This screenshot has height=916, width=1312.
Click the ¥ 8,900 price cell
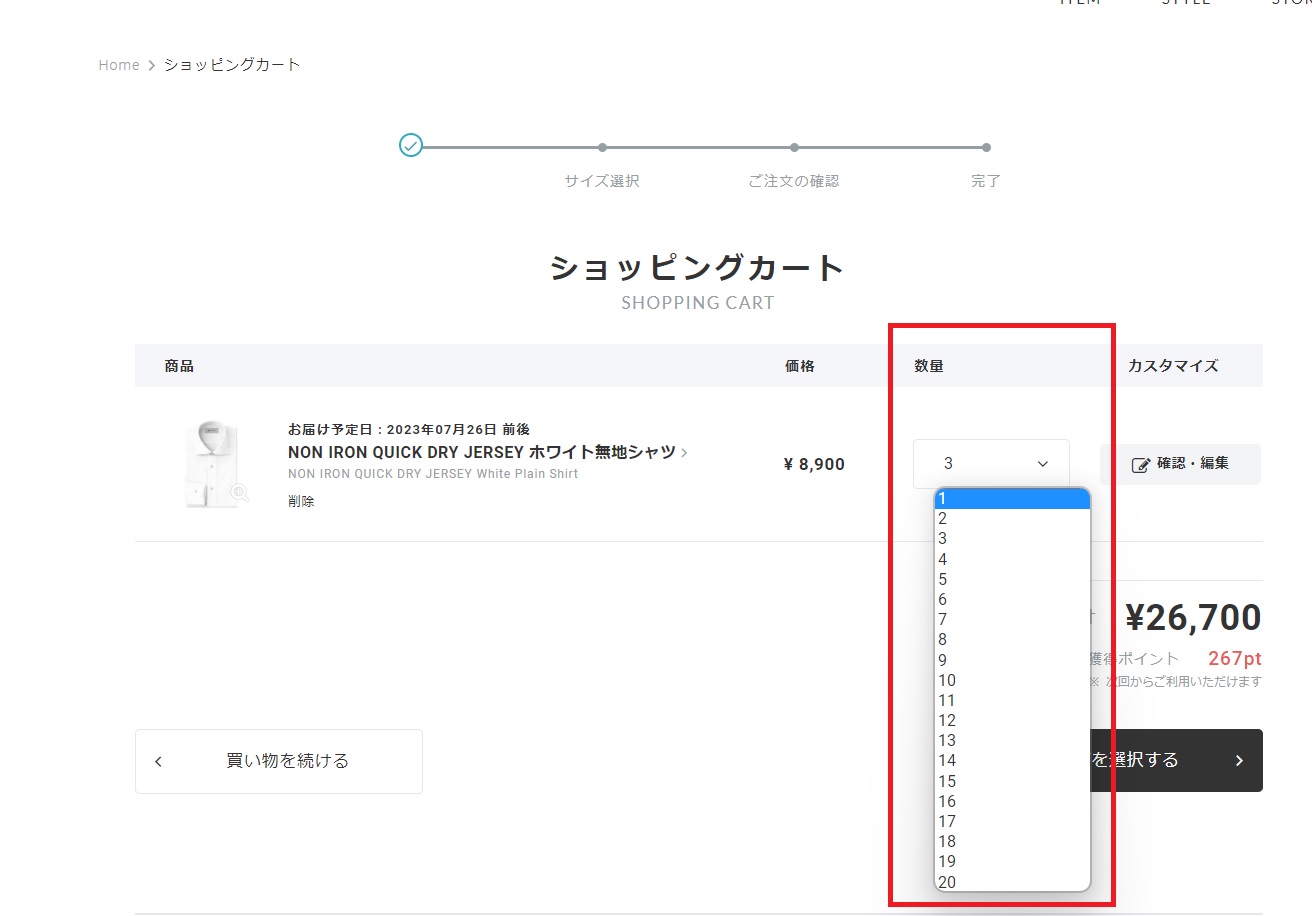pyautogui.click(x=814, y=464)
